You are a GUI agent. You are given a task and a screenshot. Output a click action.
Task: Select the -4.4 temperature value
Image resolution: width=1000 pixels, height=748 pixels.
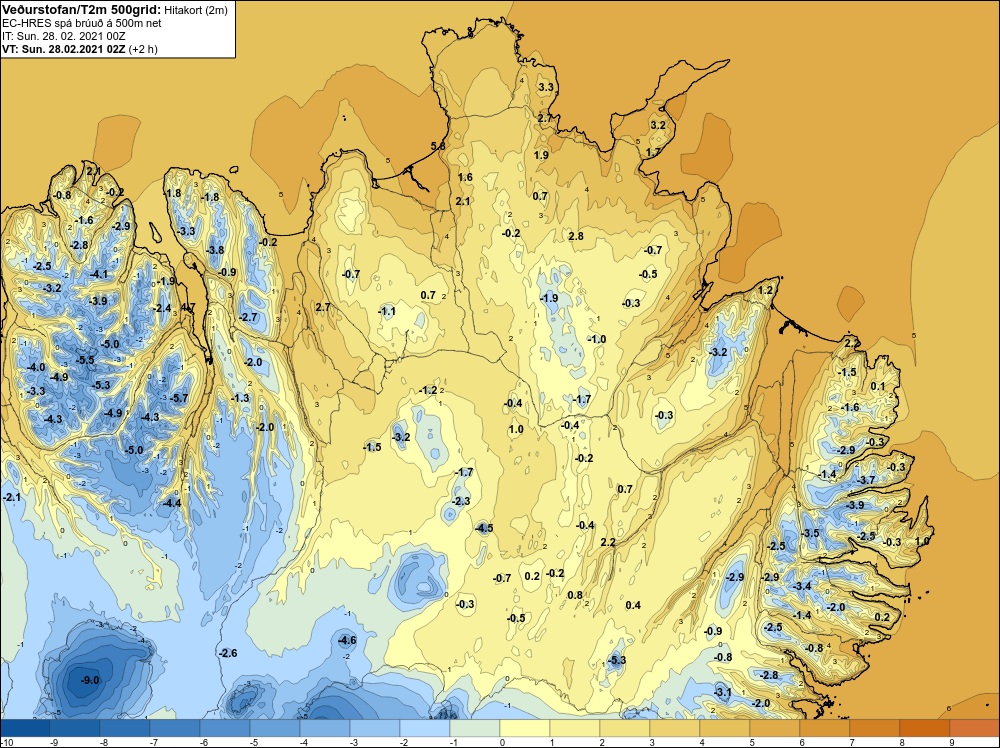tap(172, 503)
